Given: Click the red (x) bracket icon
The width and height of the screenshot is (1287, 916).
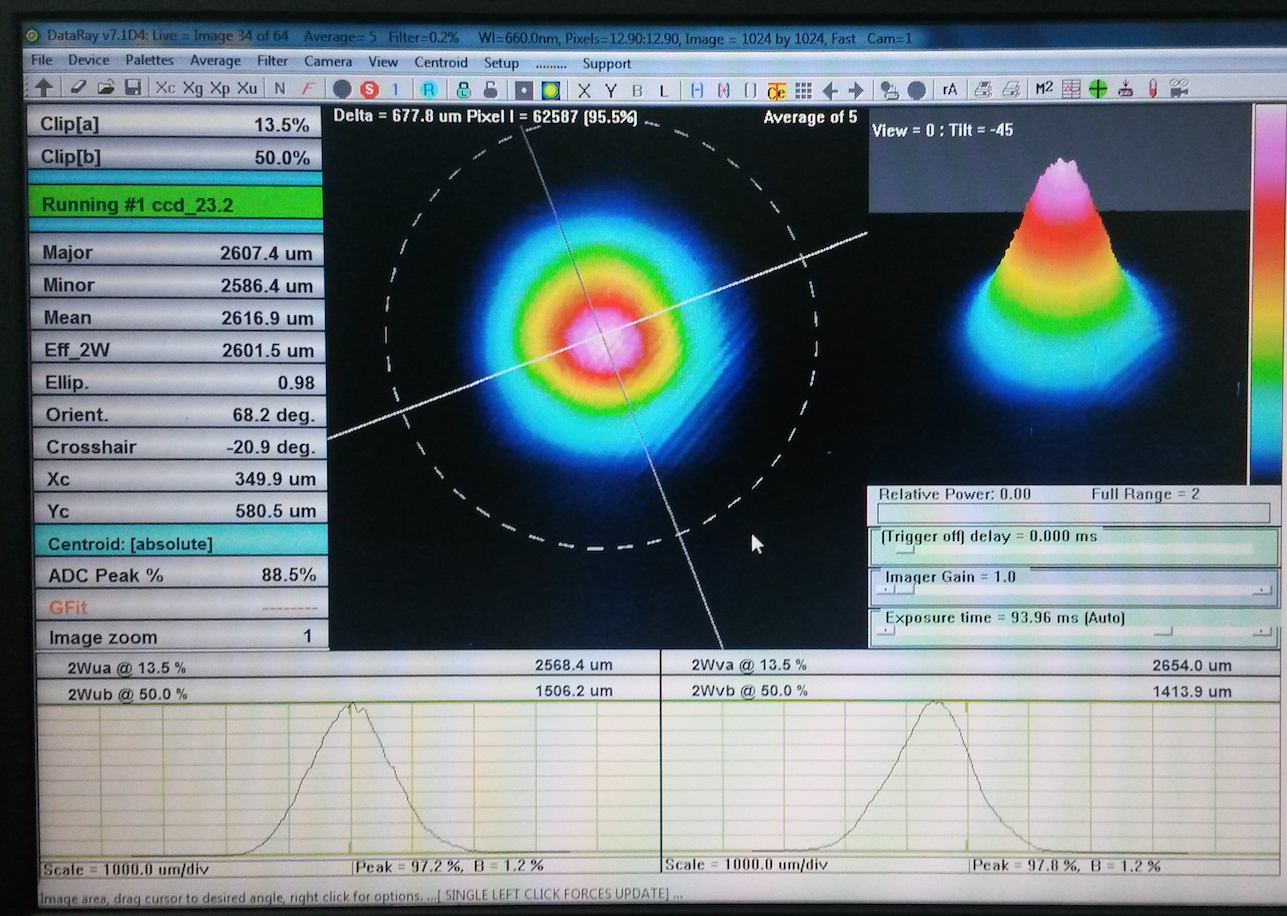Looking at the screenshot, I should pyautogui.click(x=723, y=90).
